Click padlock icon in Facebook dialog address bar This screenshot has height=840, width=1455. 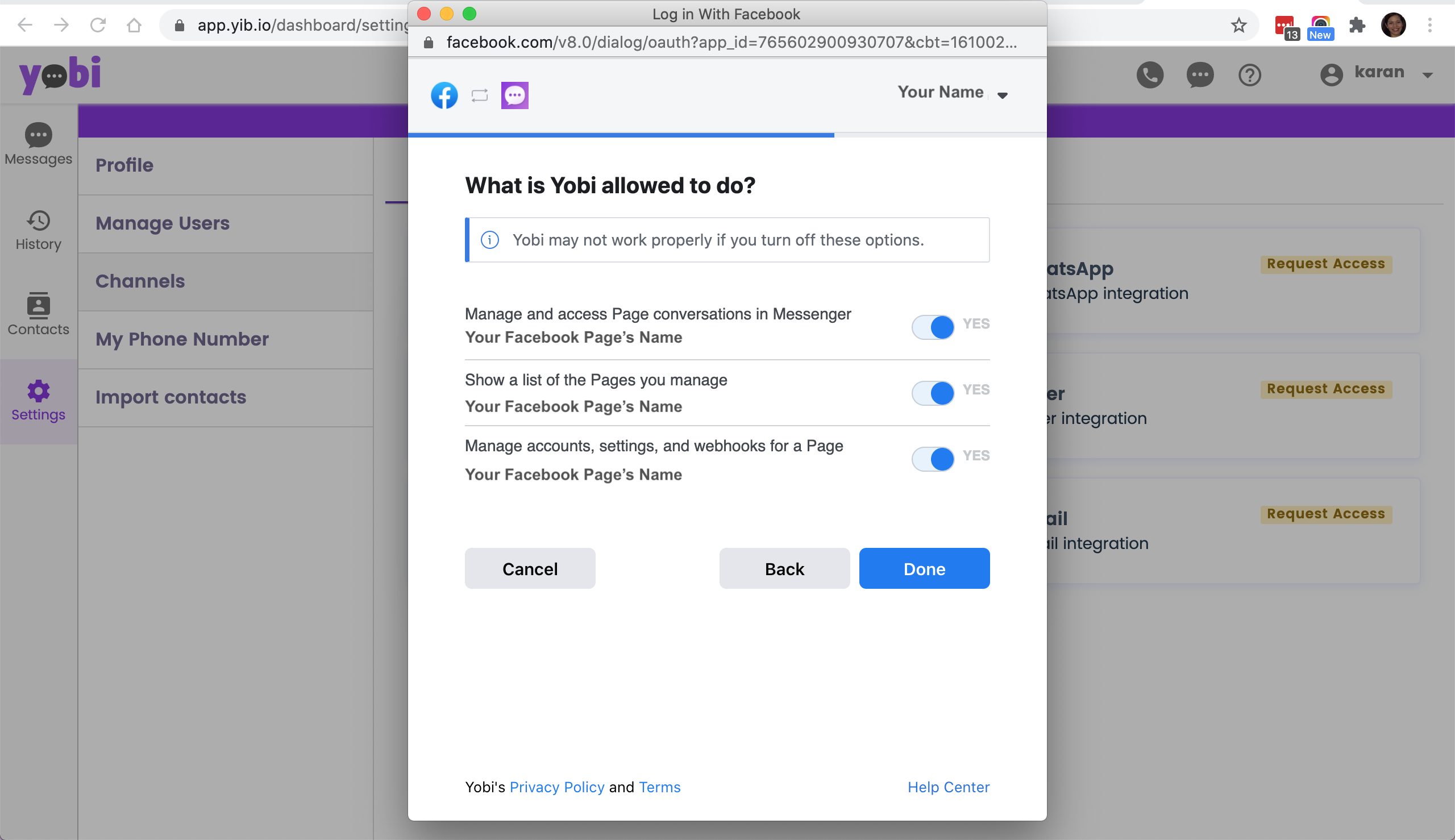[x=428, y=43]
